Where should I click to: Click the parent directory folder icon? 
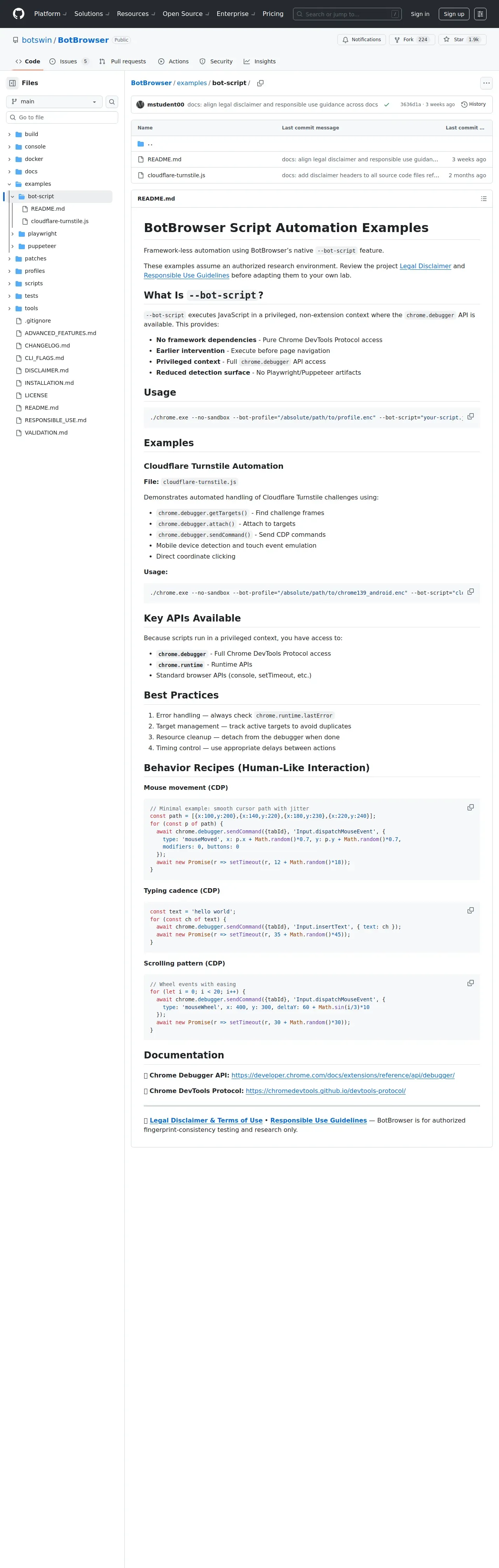pyautogui.click(x=141, y=144)
